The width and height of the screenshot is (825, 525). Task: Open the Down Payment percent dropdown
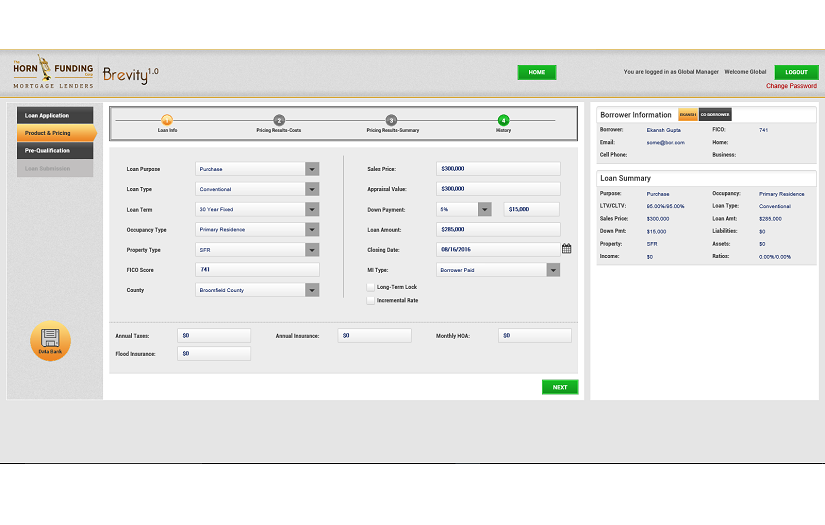coord(485,209)
